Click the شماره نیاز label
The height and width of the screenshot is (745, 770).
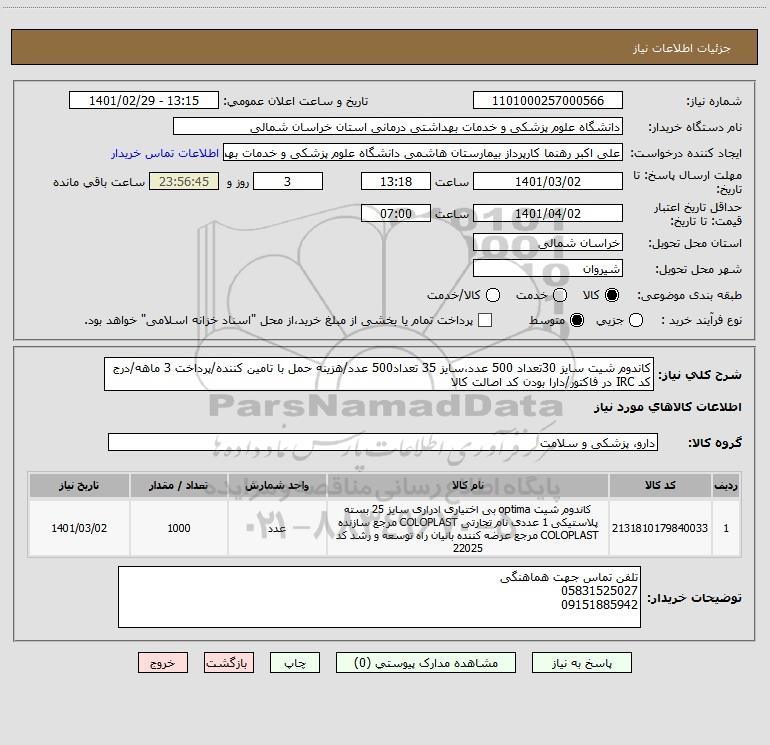(714, 102)
